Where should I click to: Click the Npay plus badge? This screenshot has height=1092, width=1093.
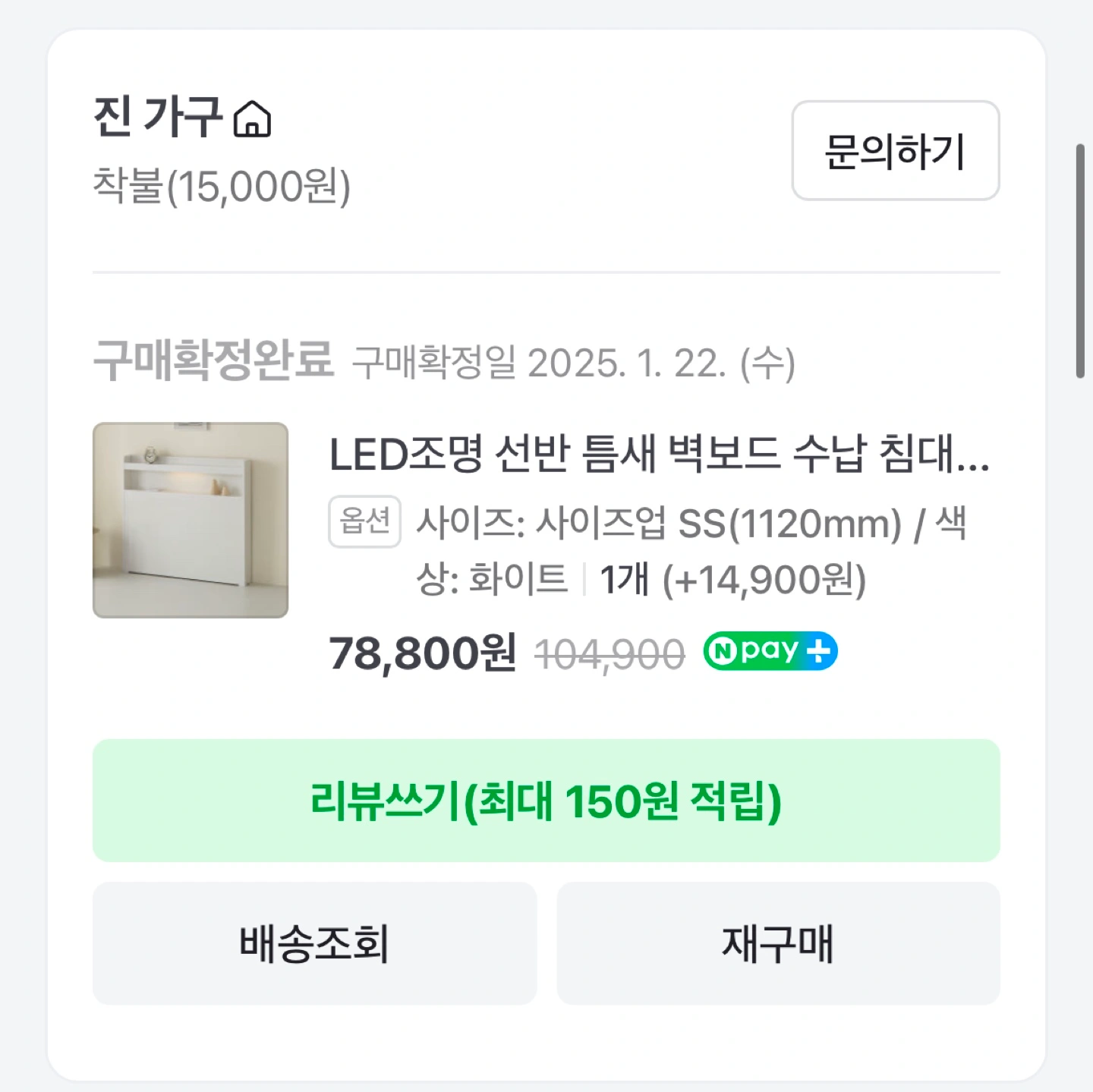tap(770, 651)
